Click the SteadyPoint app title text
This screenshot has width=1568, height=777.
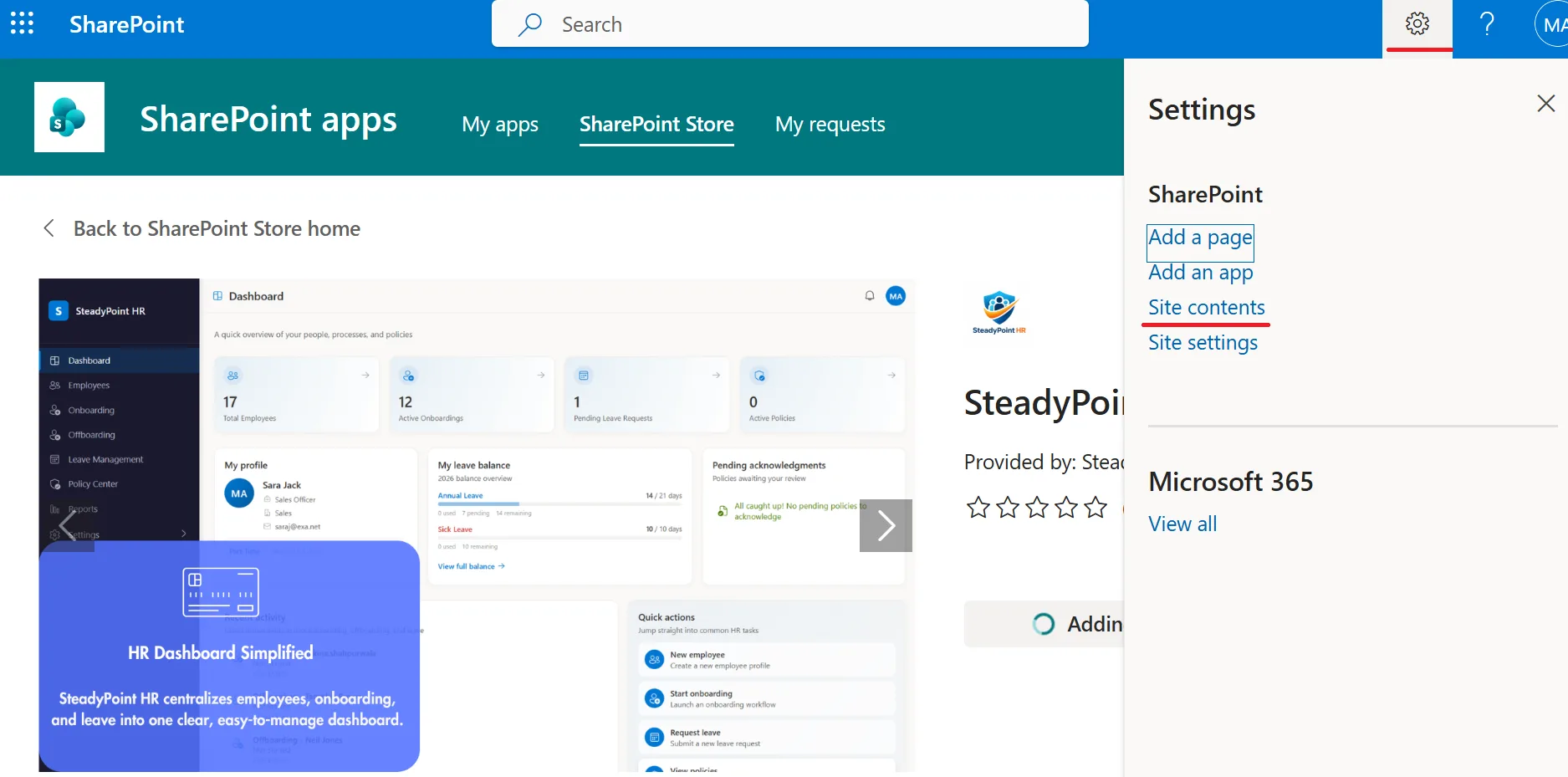coord(1044,403)
